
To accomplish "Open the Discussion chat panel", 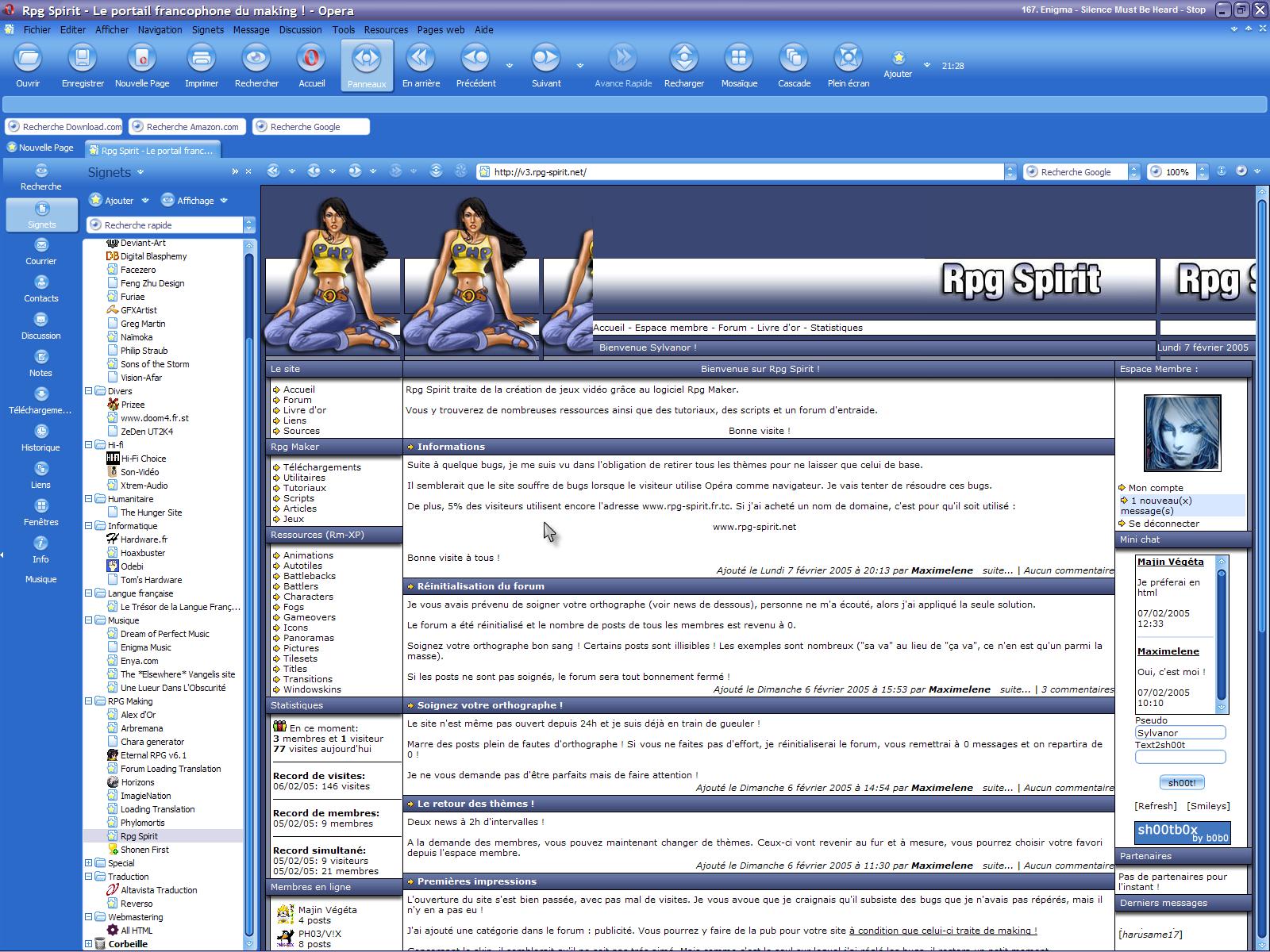I will [x=41, y=327].
